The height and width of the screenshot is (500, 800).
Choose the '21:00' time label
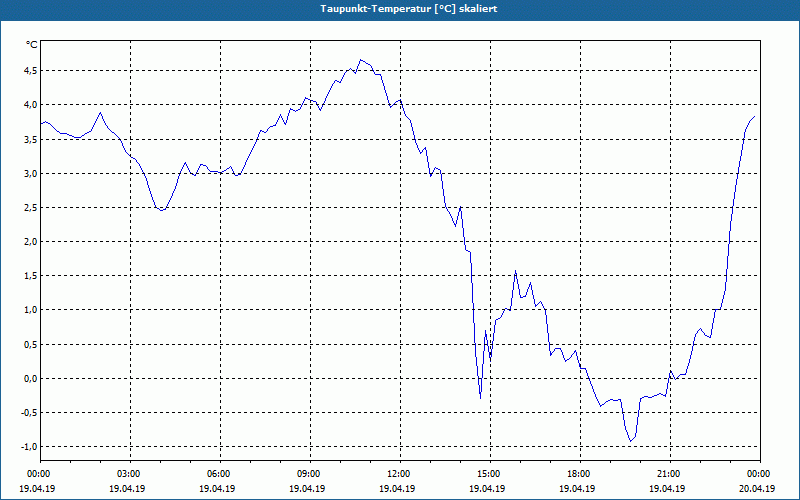click(x=670, y=474)
